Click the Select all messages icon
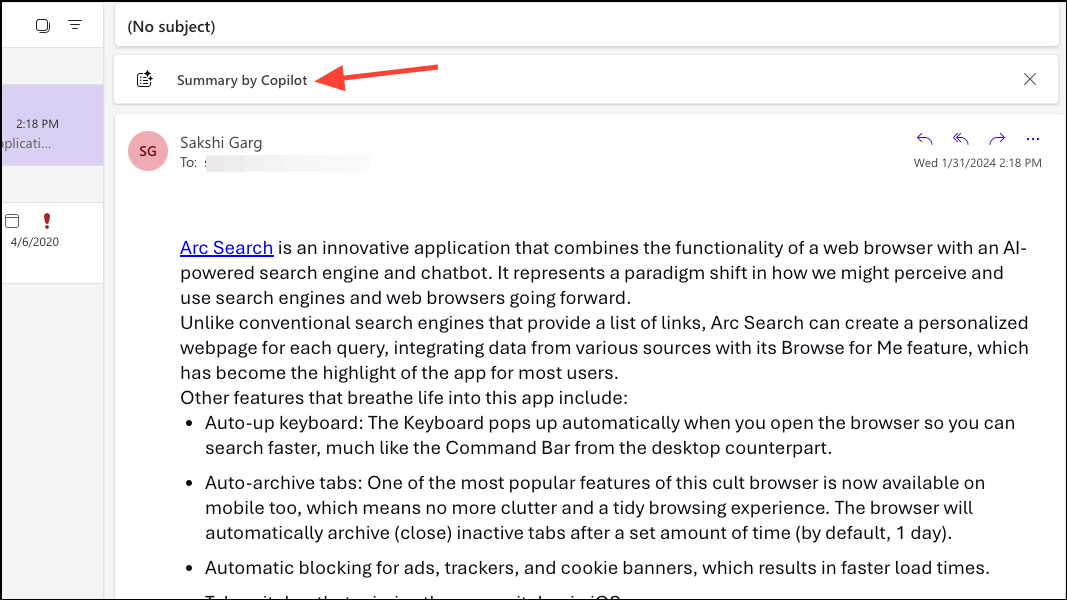This screenshot has height=600, width=1067. click(x=43, y=26)
